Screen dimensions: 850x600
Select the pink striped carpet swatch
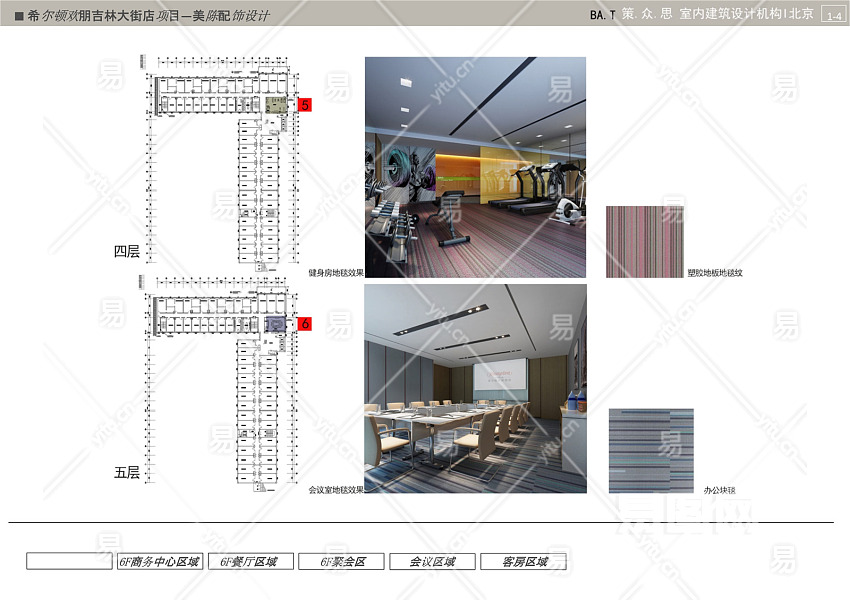click(x=645, y=242)
